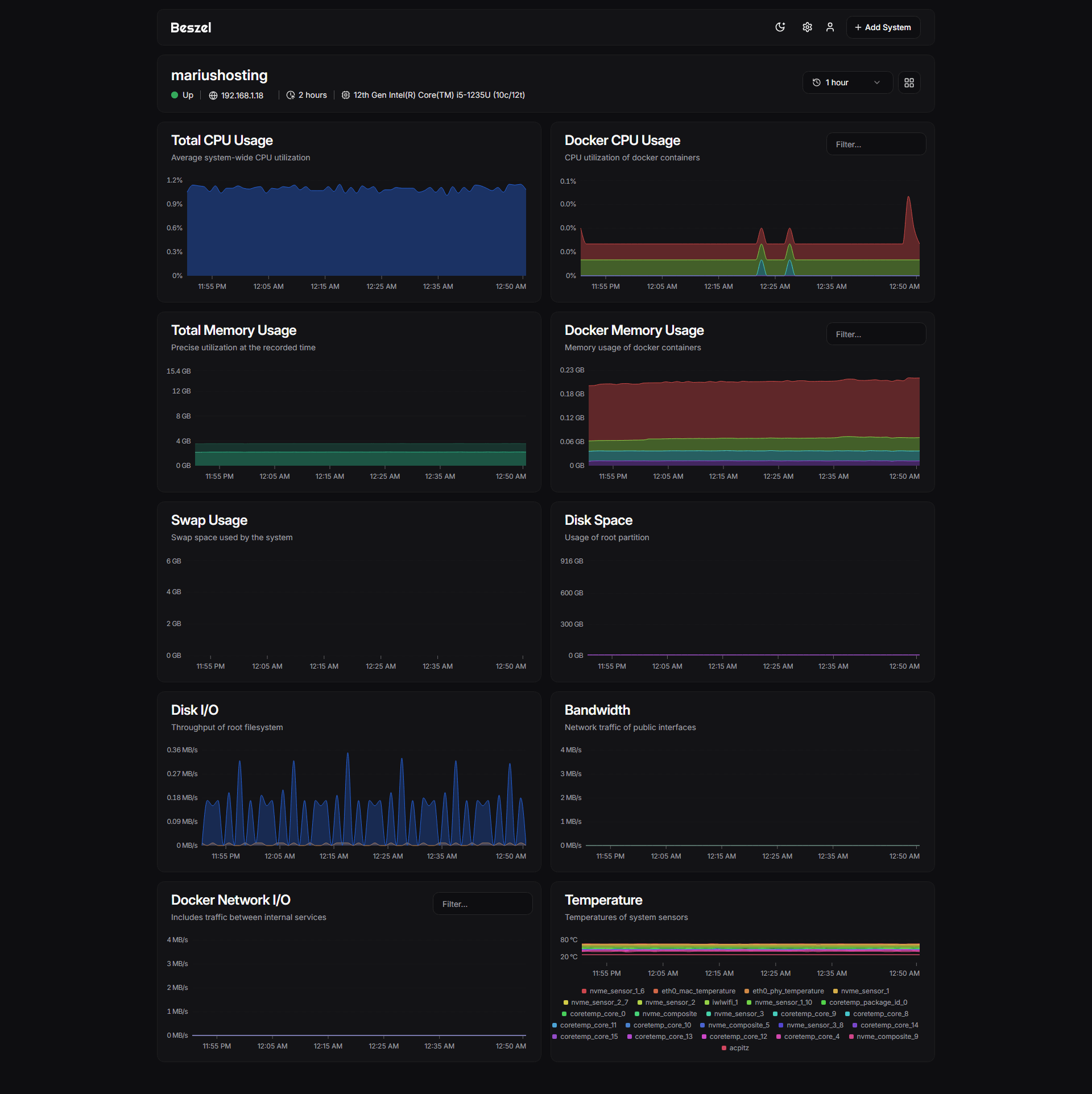
Task: Select coretemp_core_11 legend entry
Action: 584,1025
